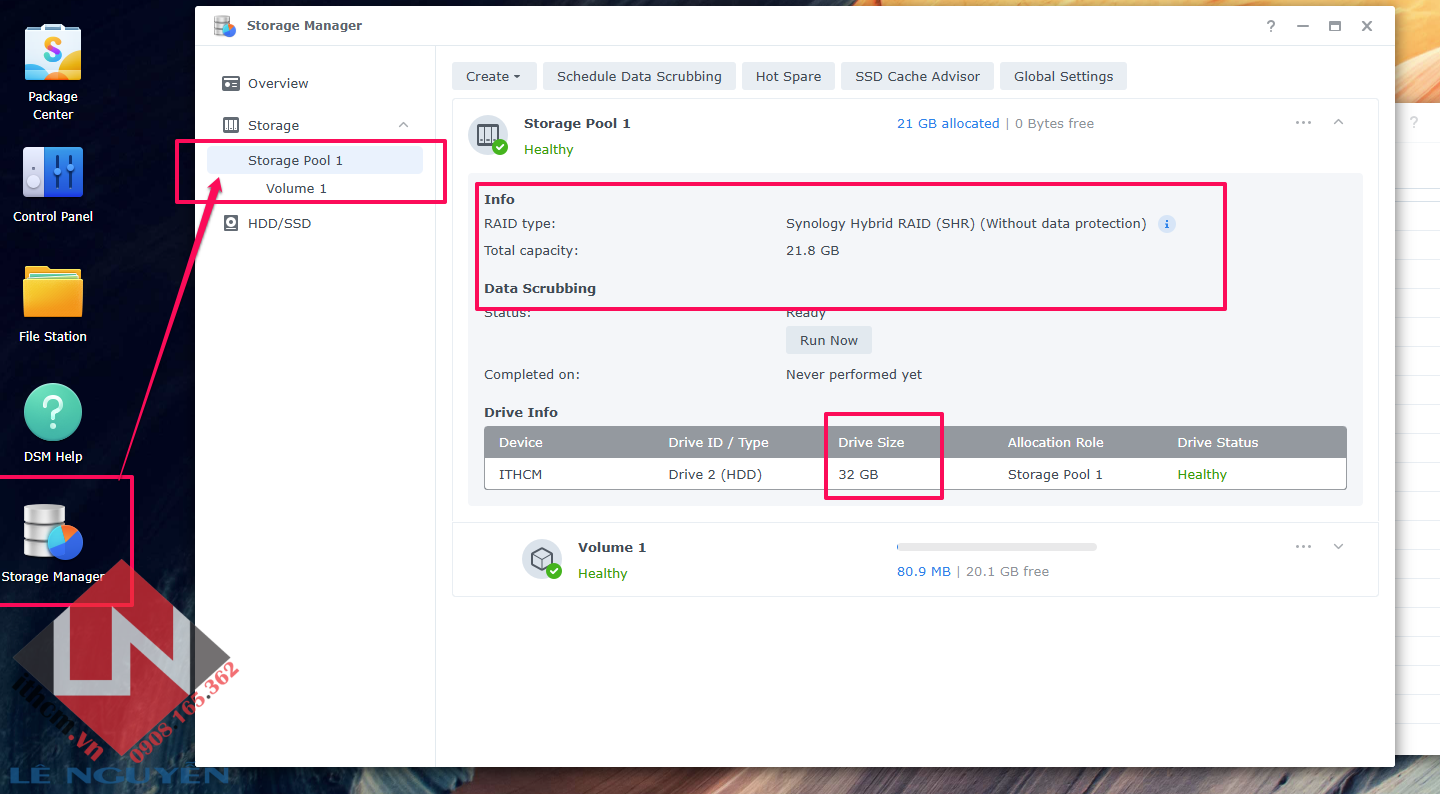
Task: Click 20.1 GB free text
Action: click(x=1007, y=571)
